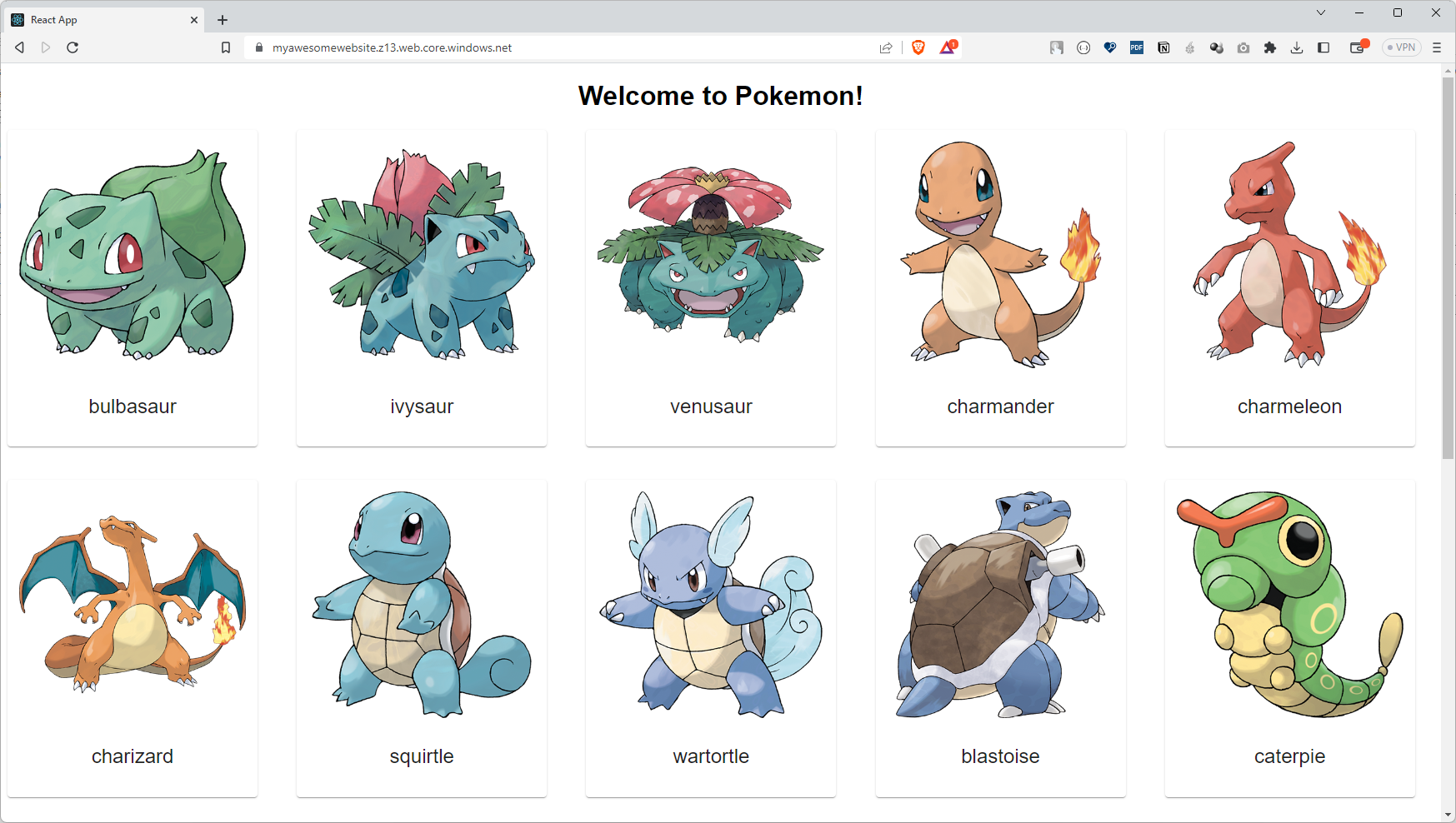This screenshot has width=1456, height=823.
Task: Open the extensions puzzle-piece menu
Action: click(1270, 47)
